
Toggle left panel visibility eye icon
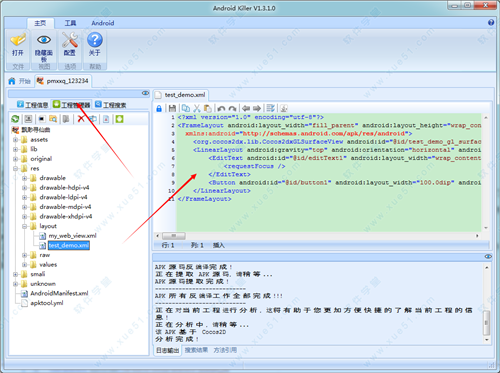pos(145,93)
